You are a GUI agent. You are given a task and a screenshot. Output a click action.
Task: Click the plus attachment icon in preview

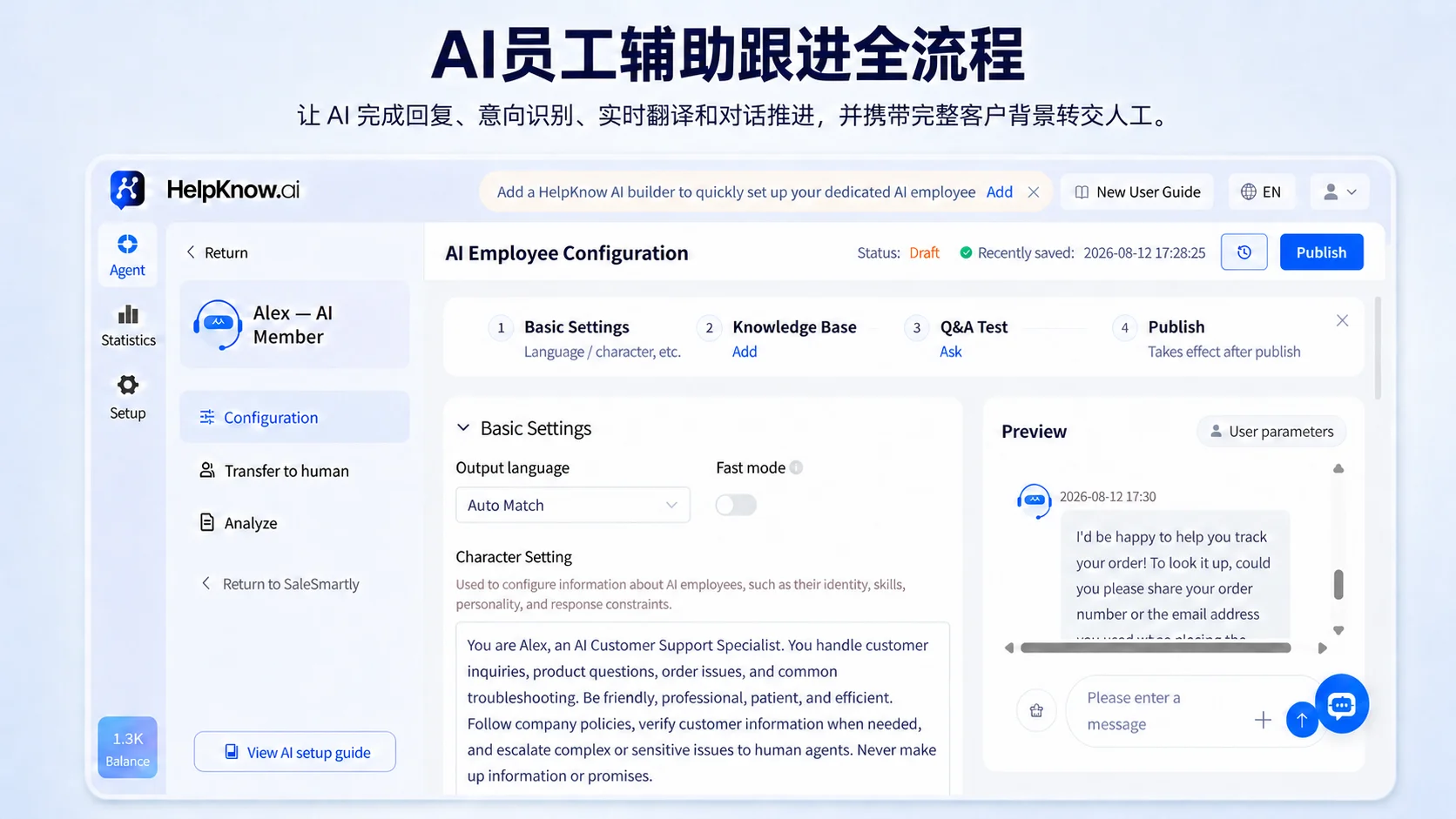pos(1263,720)
